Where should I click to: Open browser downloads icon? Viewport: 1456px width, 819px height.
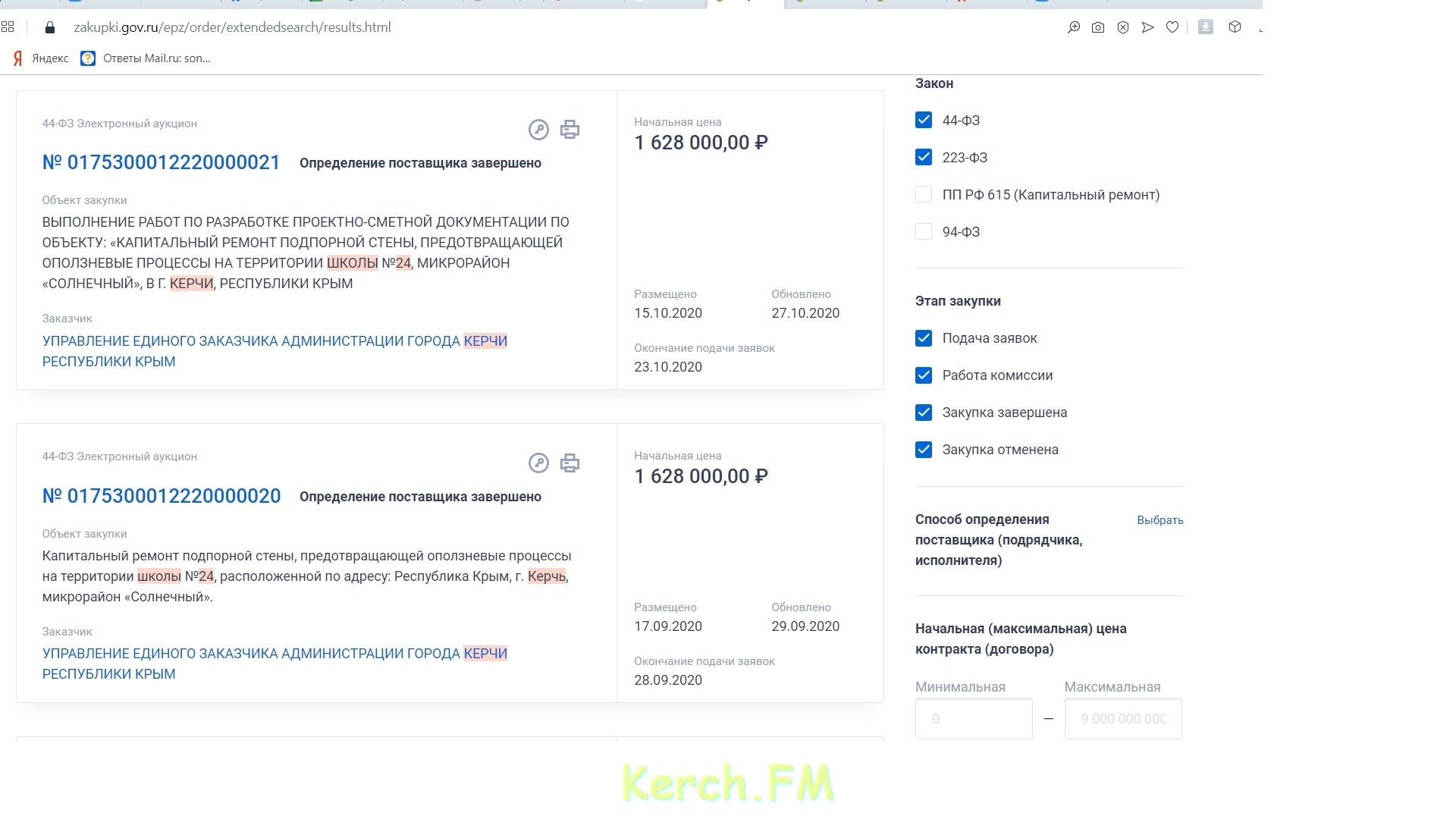pyautogui.click(x=1206, y=27)
